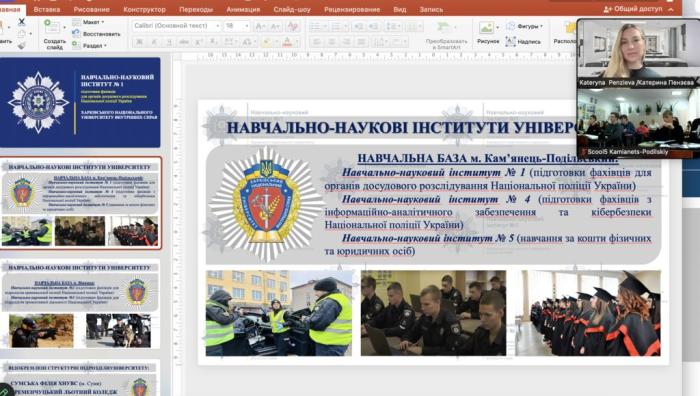The height and width of the screenshot is (396, 700).
Task: Collapse the ribbon with the chevron
Action: [x=671, y=9]
